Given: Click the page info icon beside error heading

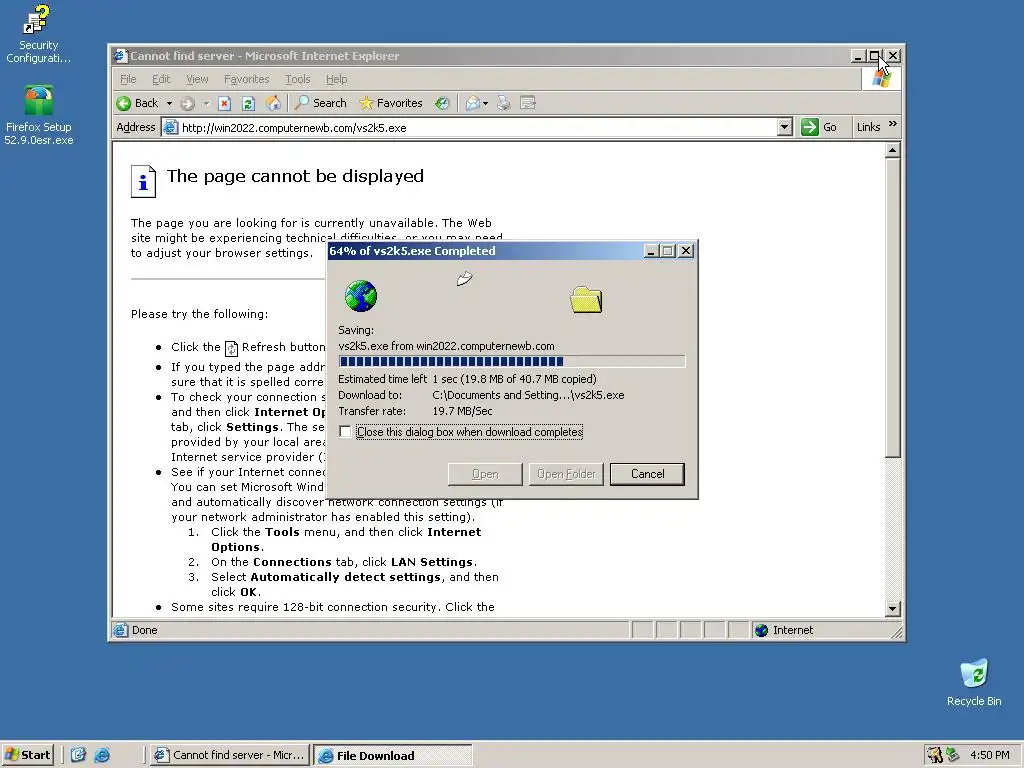Looking at the screenshot, I should [143, 181].
